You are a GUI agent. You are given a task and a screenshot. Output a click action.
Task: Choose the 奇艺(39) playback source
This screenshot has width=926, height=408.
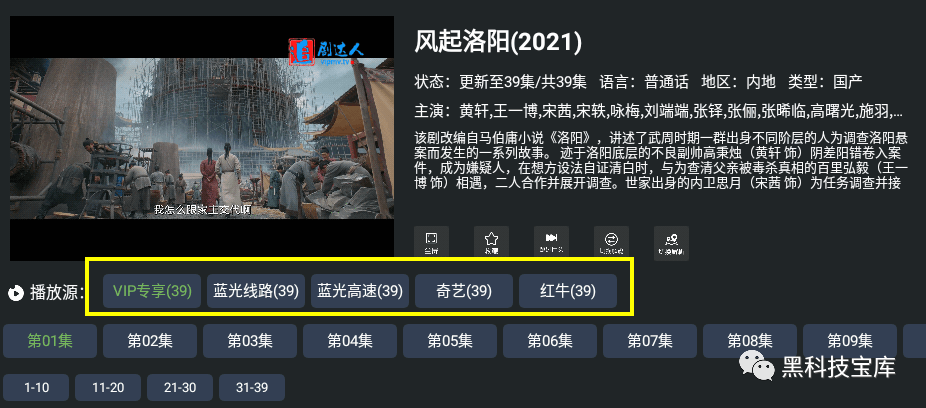click(x=464, y=291)
